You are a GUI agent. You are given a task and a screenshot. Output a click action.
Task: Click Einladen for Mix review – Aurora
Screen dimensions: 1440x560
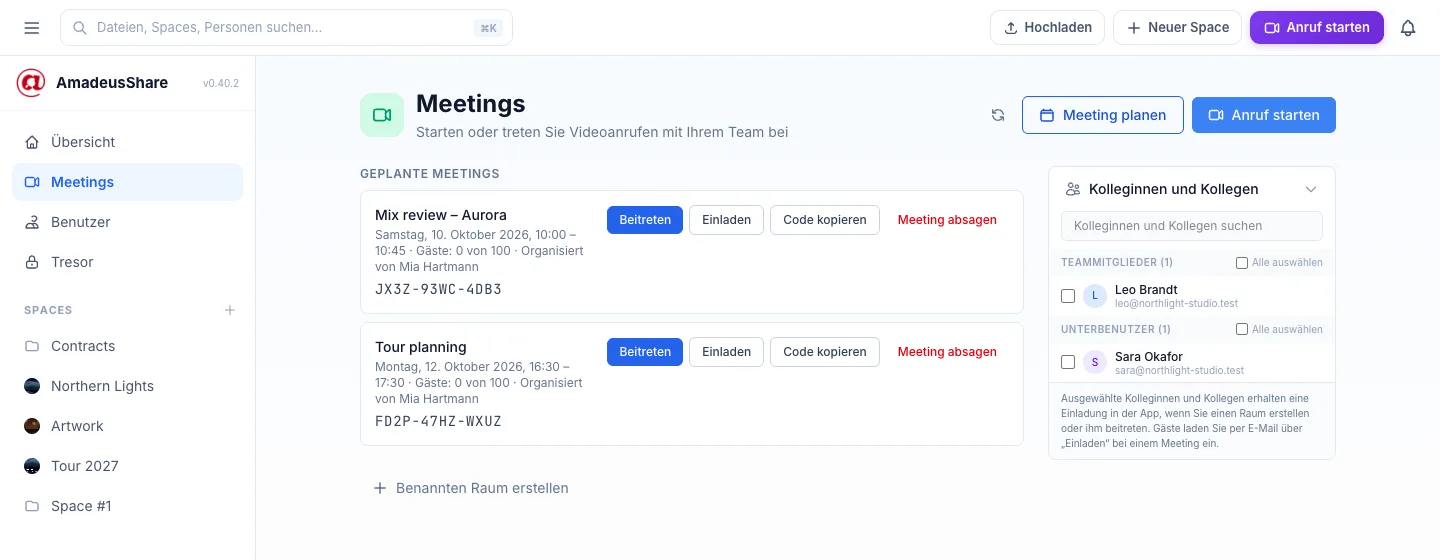[x=726, y=220]
